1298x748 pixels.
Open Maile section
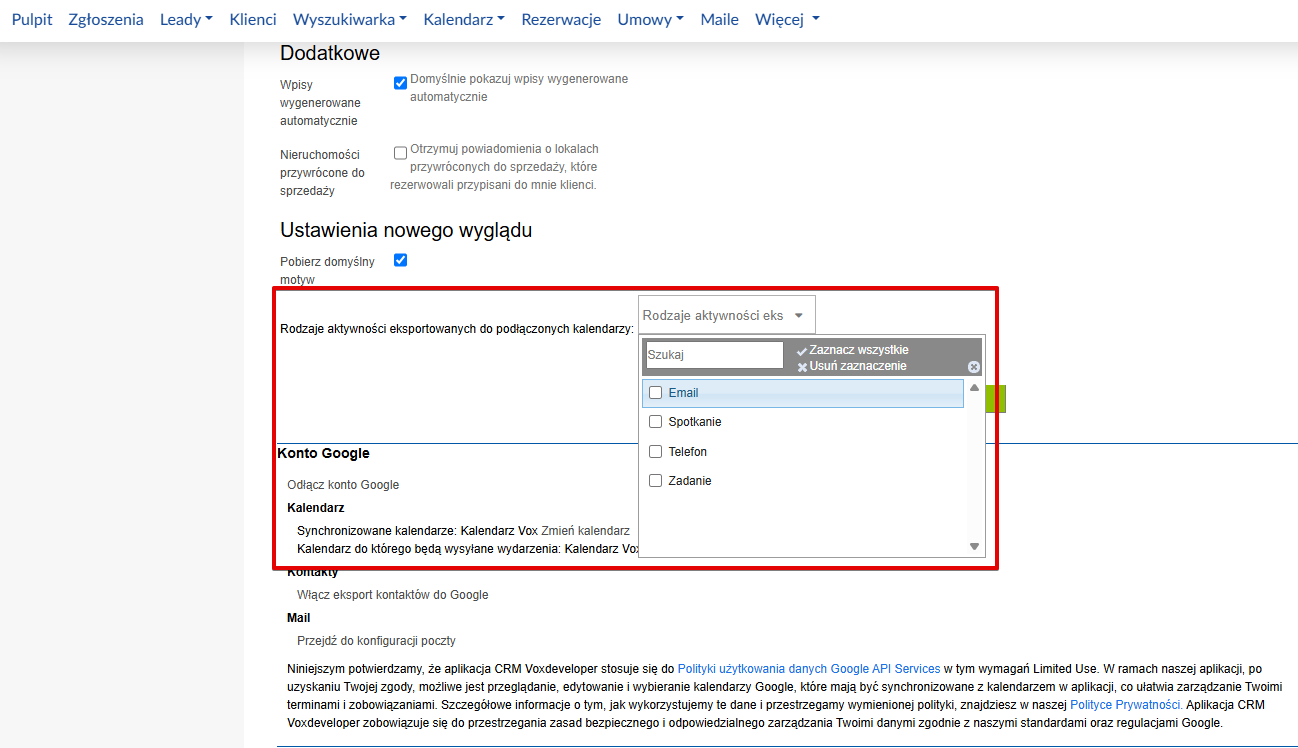coord(720,19)
